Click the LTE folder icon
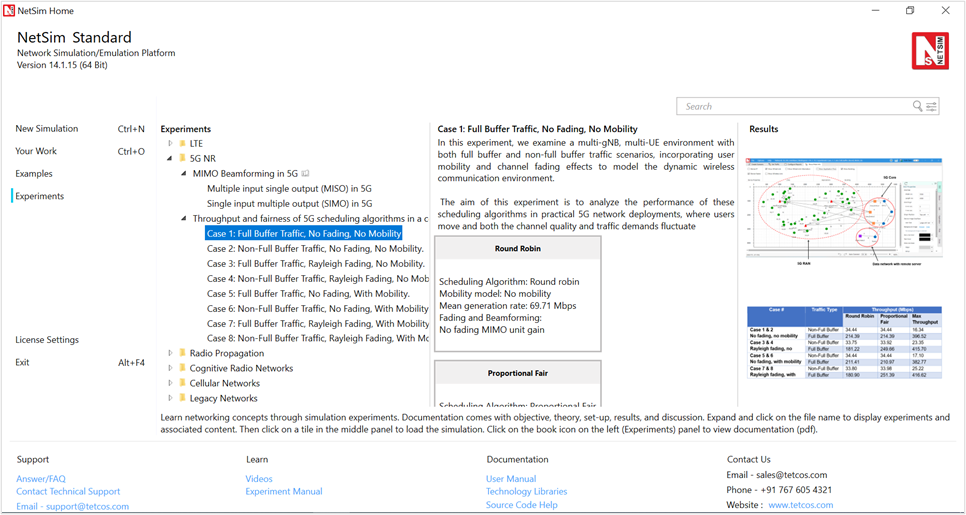 pos(182,144)
